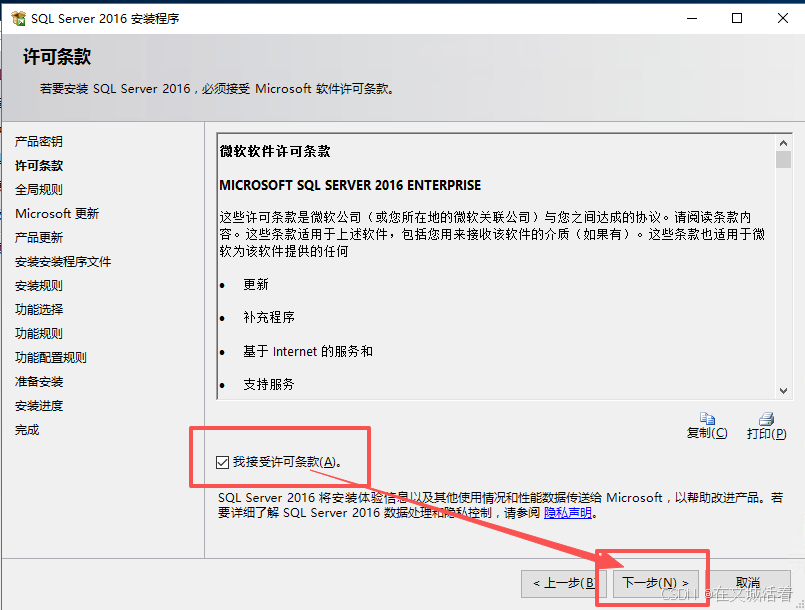Click the license text scroll up arrow
Image resolution: width=805 pixels, height=610 pixels.
[783, 143]
